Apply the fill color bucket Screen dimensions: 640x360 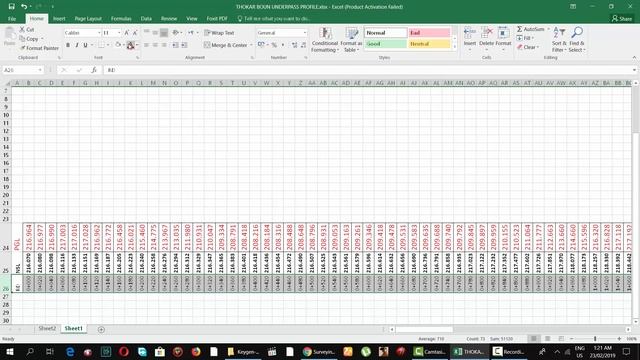tap(118, 45)
